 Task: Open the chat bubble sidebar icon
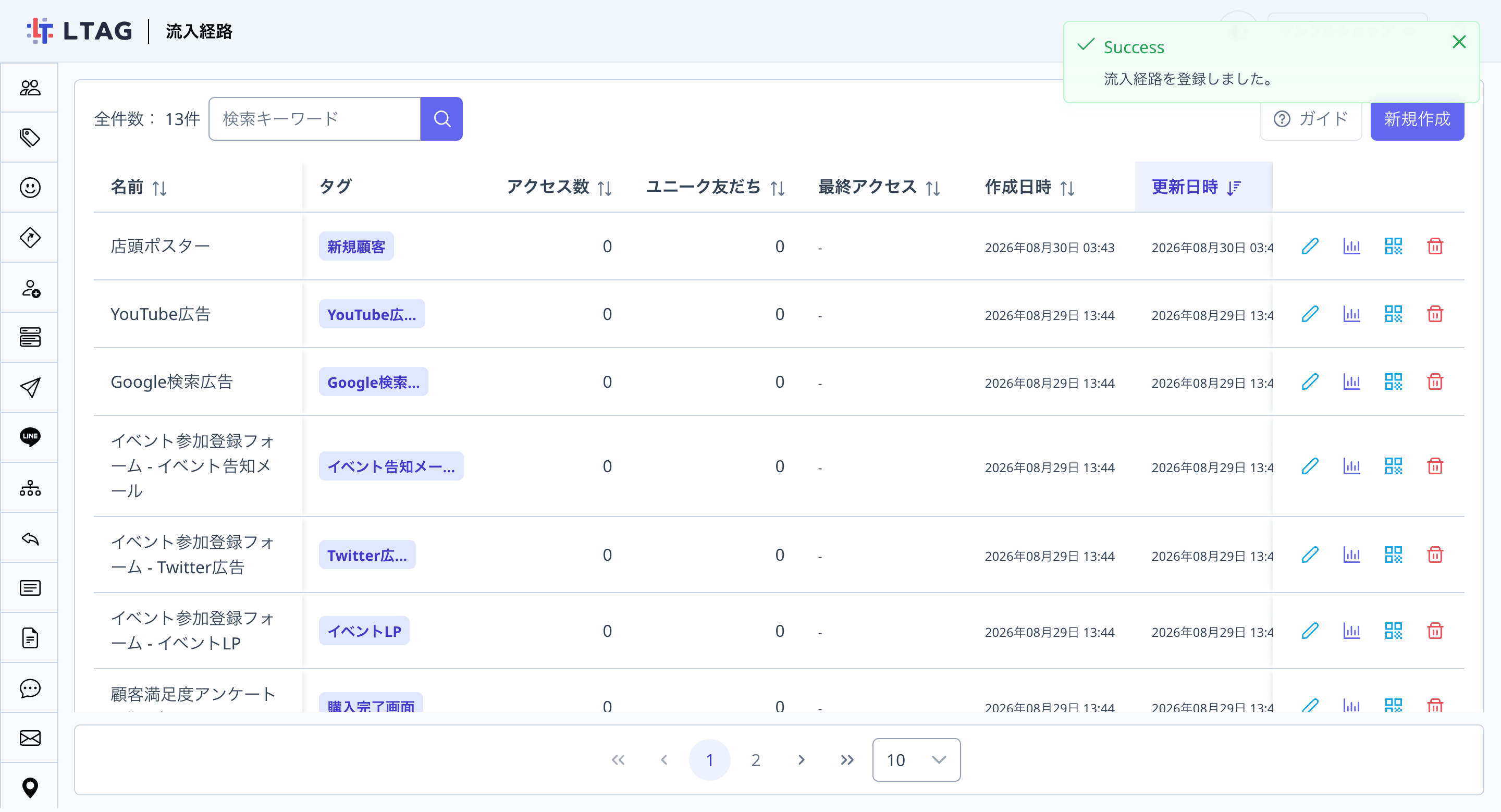tap(30, 688)
